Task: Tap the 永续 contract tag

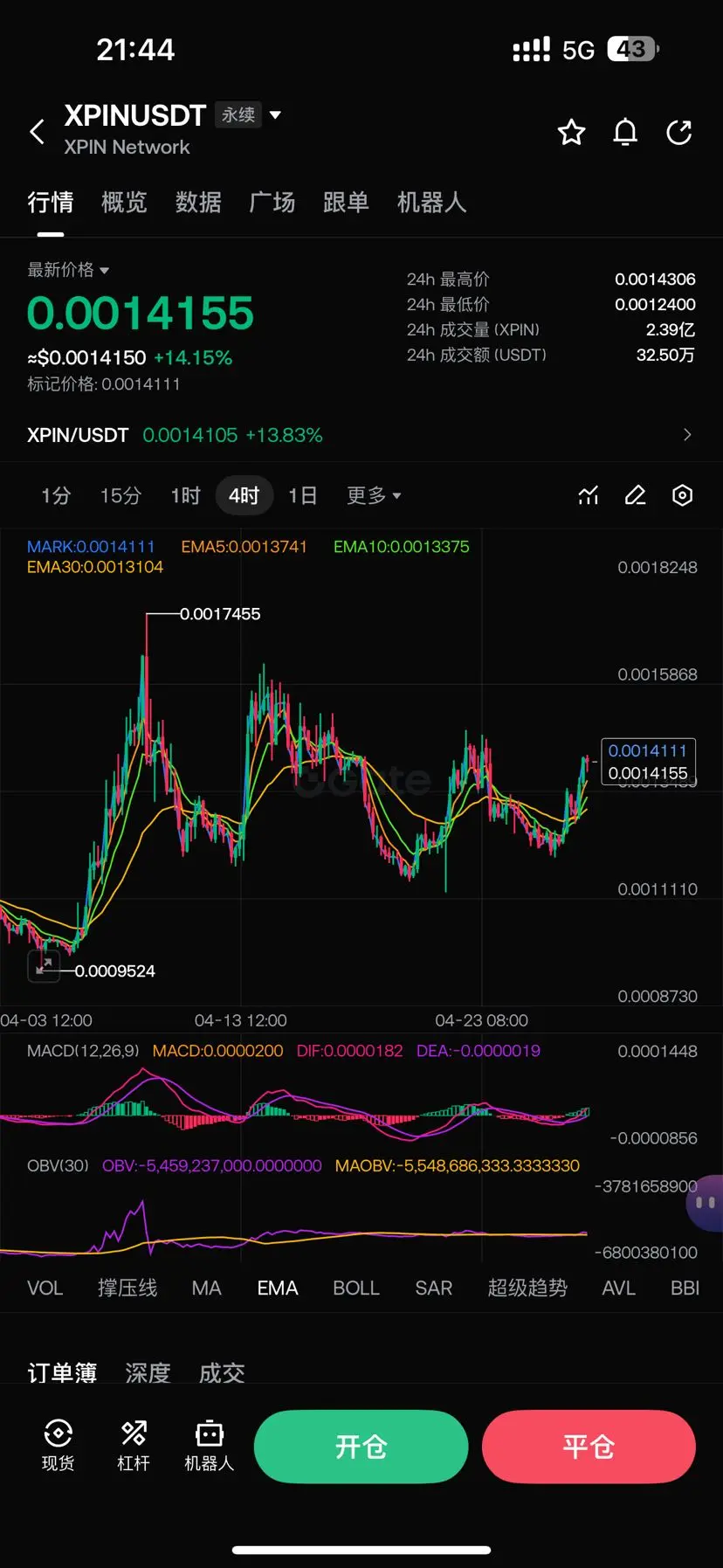Action: pos(238,114)
